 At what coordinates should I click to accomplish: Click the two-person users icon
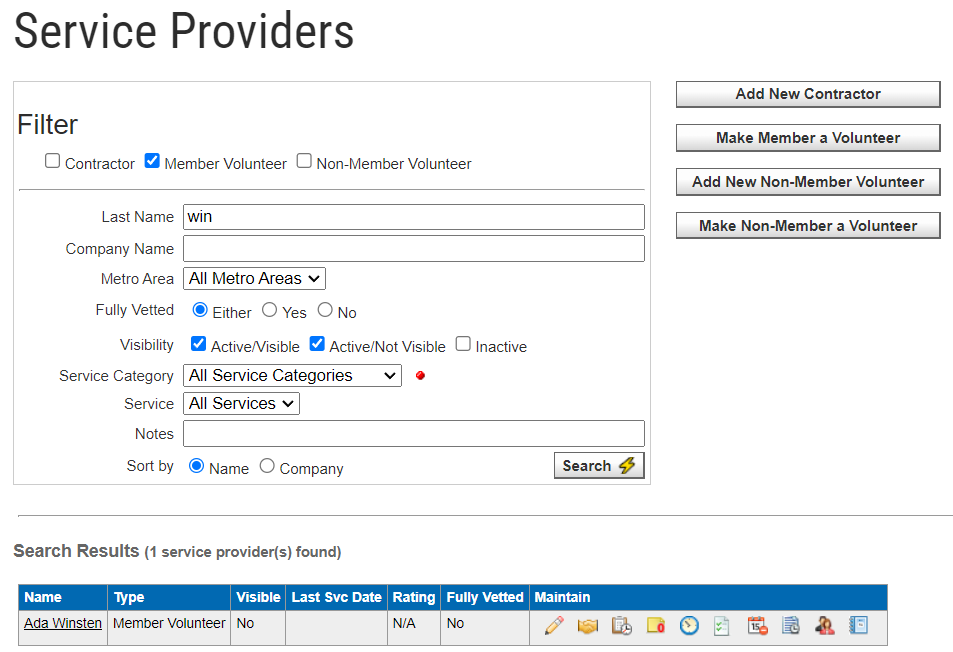click(x=825, y=625)
